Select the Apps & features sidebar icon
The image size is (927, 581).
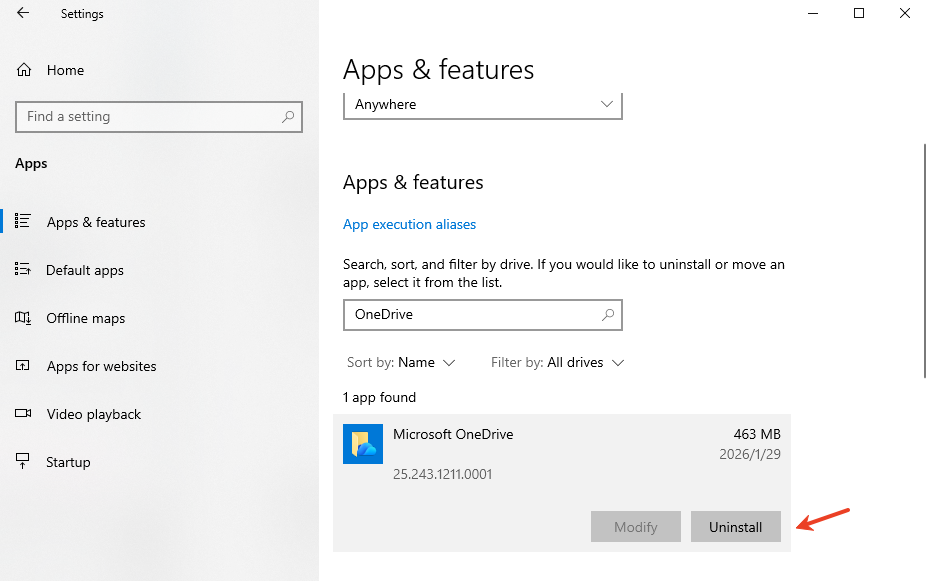21,222
